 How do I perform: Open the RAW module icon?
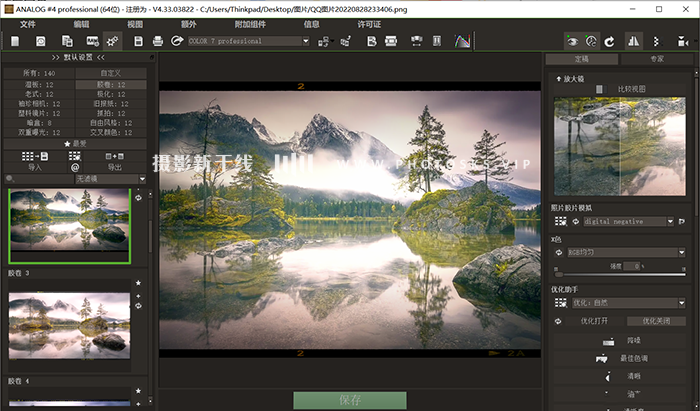(92, 42)
